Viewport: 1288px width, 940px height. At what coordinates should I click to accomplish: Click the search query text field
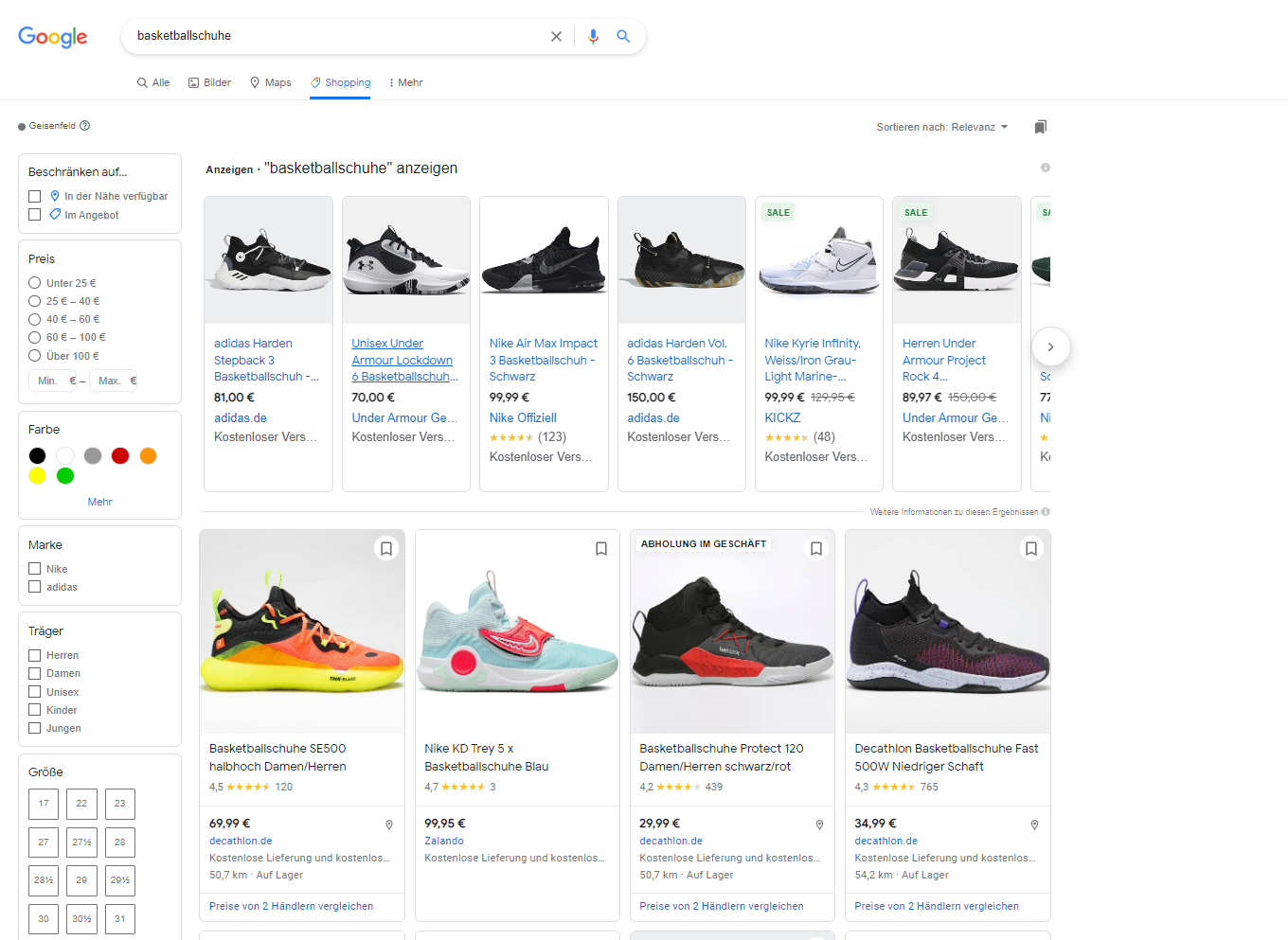click(336, 36)
